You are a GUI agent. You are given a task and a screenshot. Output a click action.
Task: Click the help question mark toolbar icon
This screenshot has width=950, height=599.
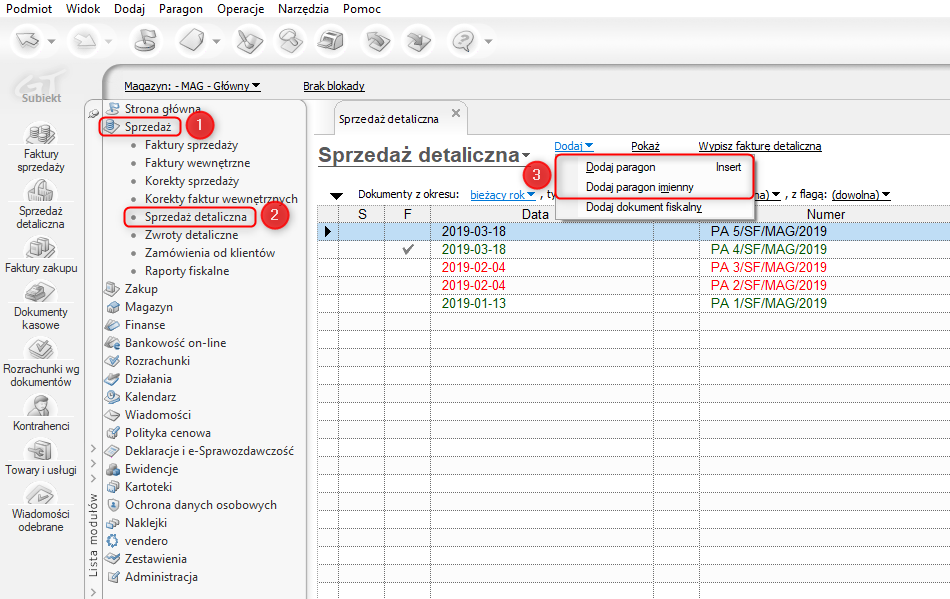tap(463, 41)
